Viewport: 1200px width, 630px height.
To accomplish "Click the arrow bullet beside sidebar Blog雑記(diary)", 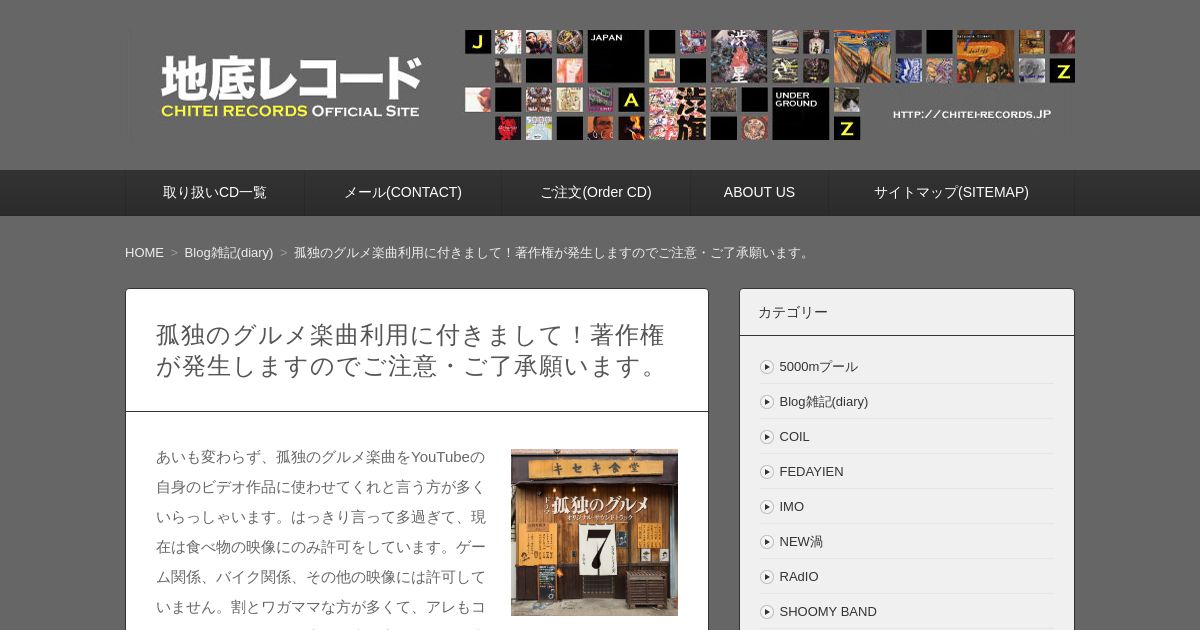I will (767, 402).
